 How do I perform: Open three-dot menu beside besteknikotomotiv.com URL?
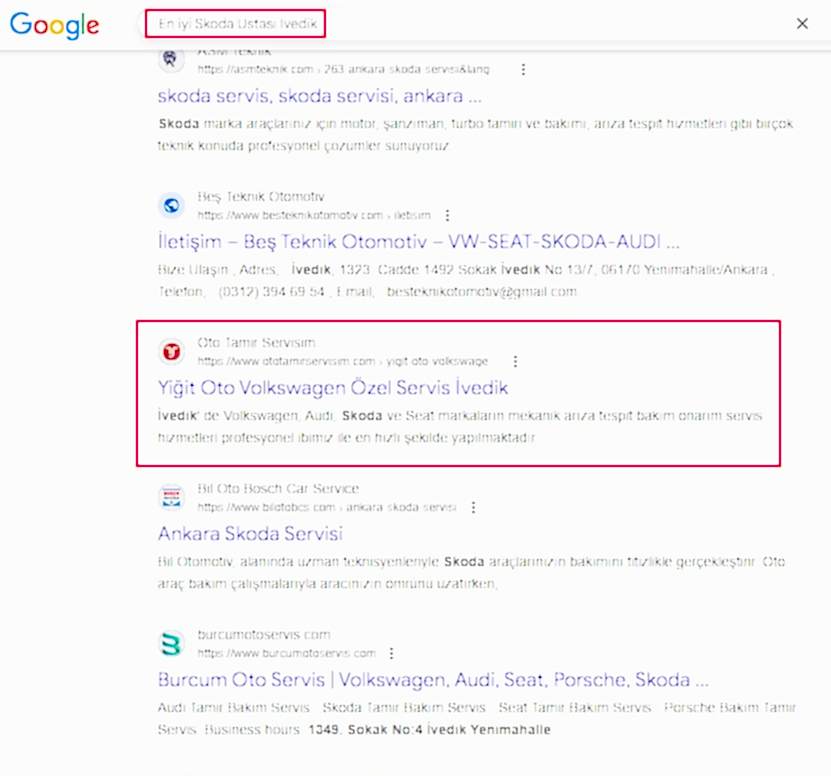[447, 215]
